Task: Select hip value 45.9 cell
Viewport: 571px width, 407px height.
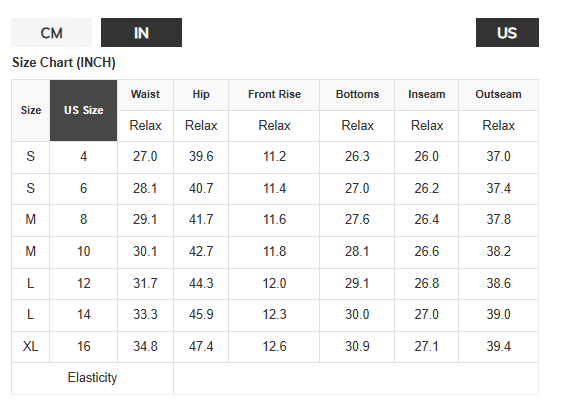Action: pyautogui.click(x=201, y=315)
